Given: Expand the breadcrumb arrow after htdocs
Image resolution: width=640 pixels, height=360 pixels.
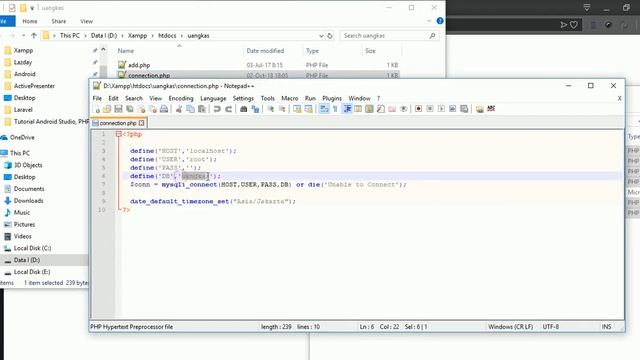Looking at the screenshot, I should (x=182, y=36).
